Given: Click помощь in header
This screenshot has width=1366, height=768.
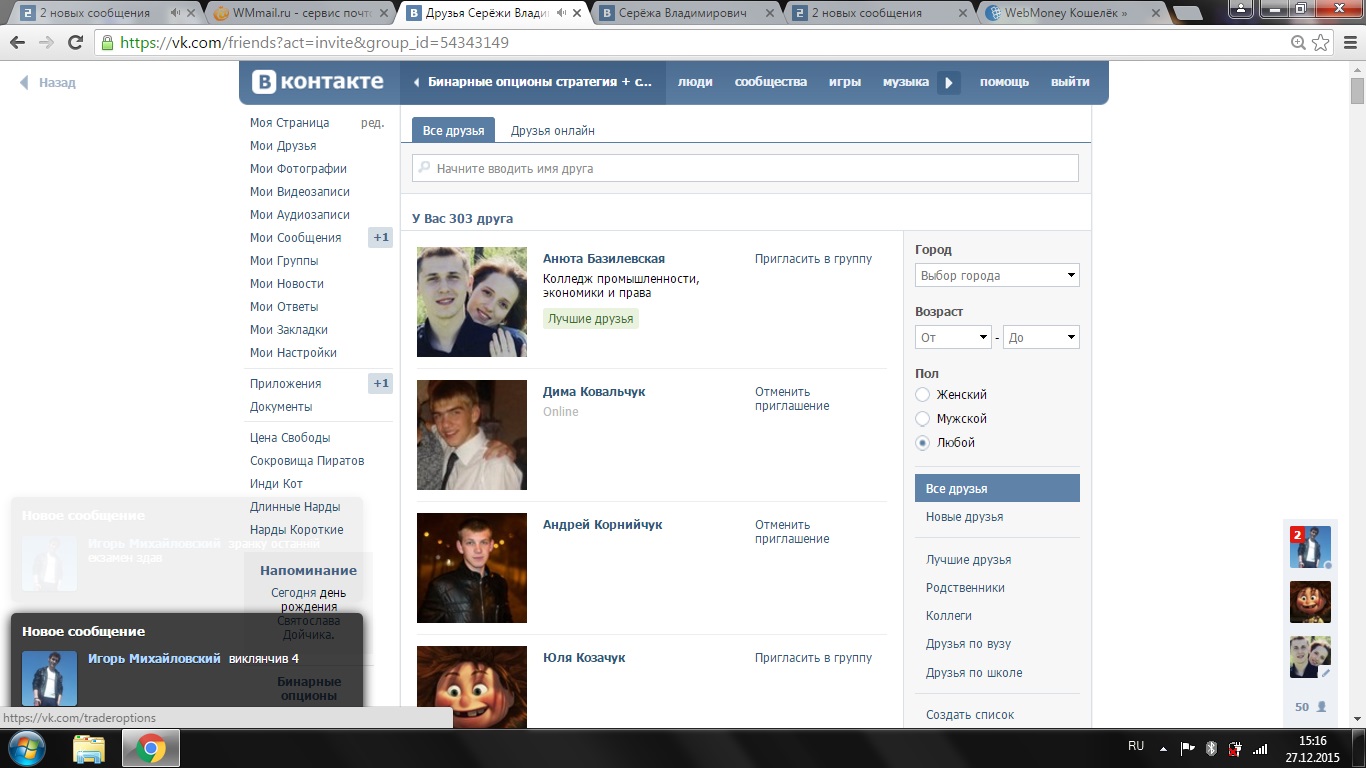Looking at the screenshot, I should click(x=1004, y=82).
